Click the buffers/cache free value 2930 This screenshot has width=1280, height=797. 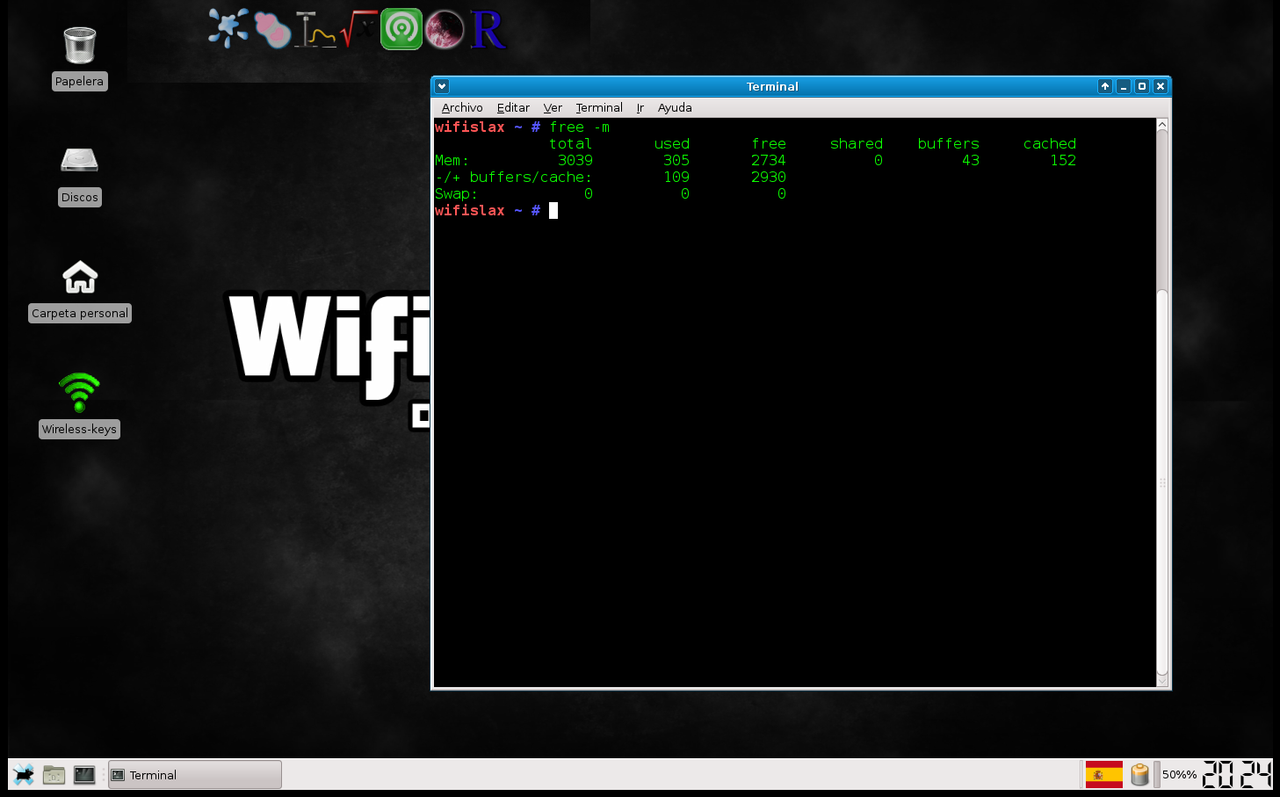pos(768,177)
